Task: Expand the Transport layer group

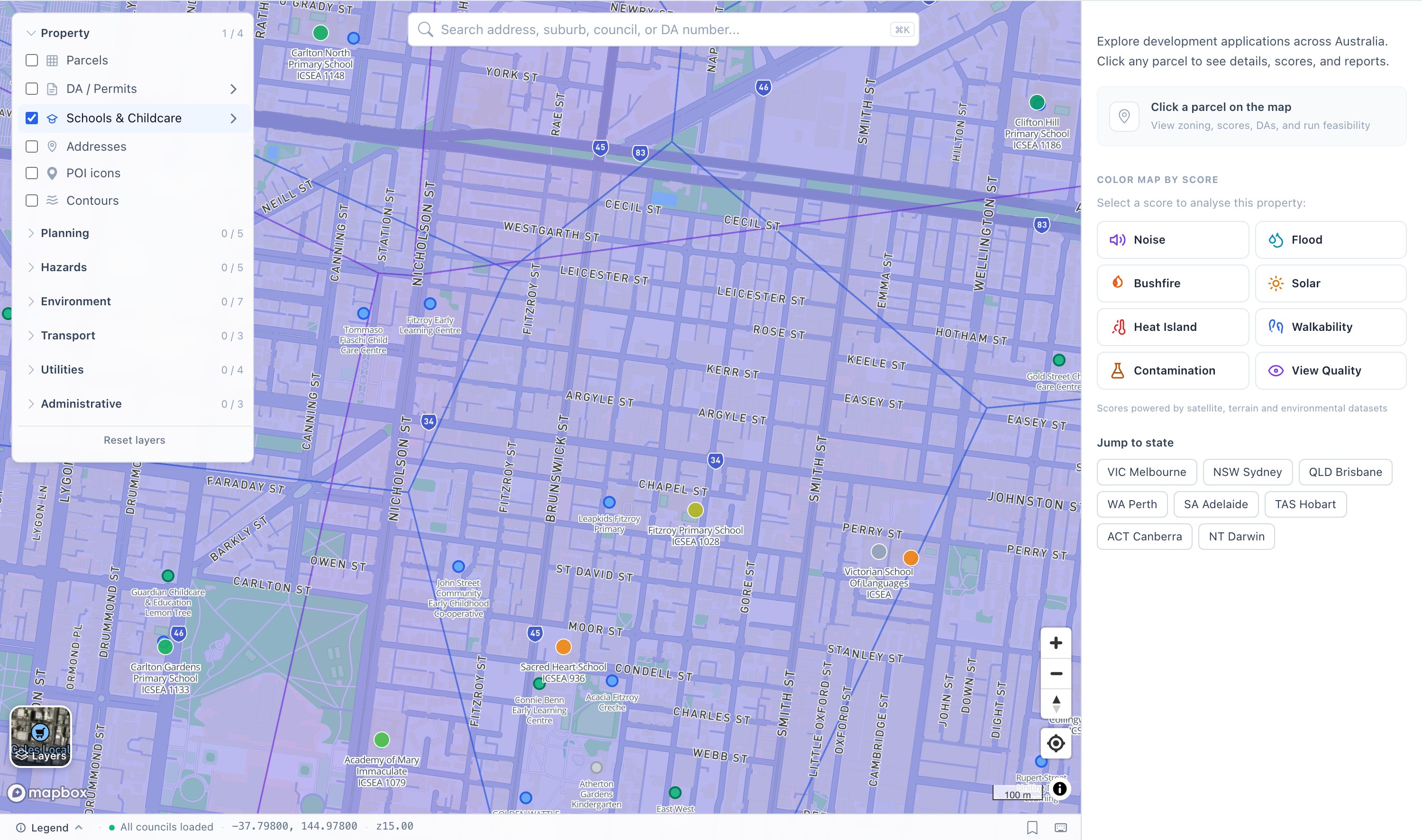Action: 134,336
